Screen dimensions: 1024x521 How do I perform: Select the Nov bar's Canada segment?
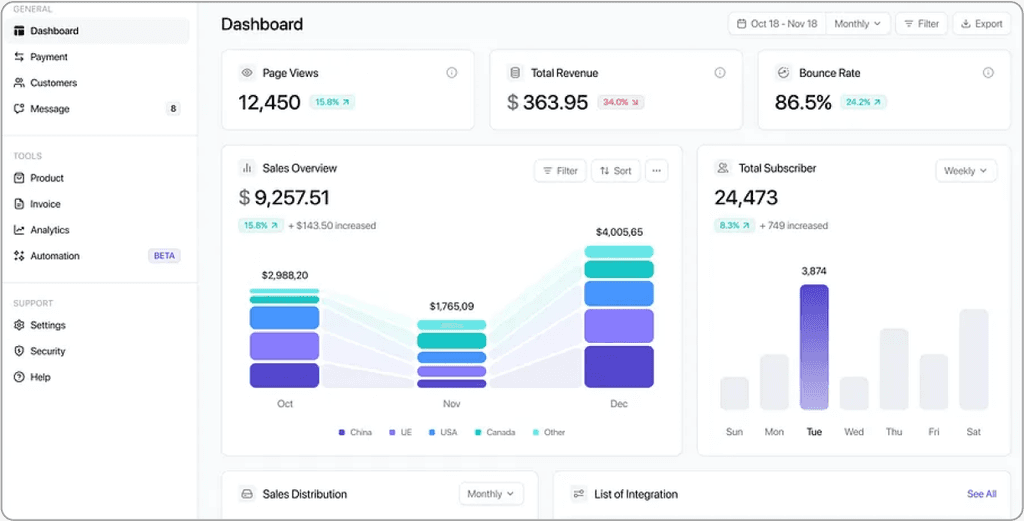[452, 341]
